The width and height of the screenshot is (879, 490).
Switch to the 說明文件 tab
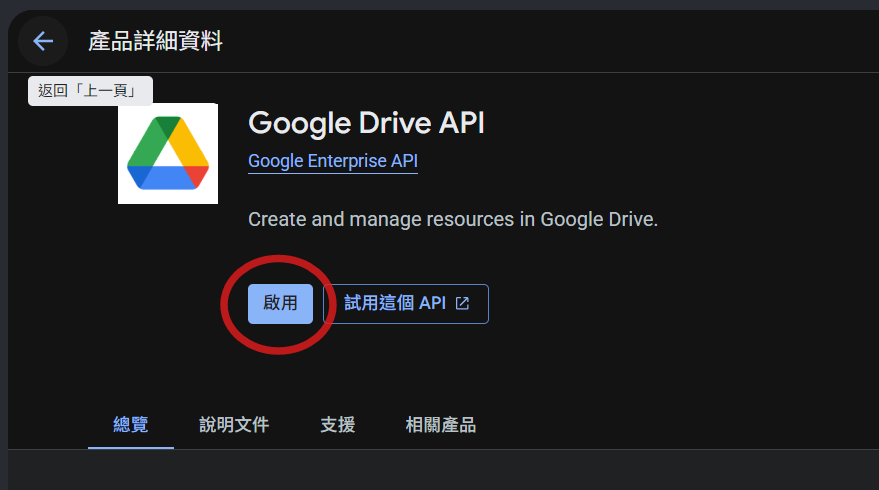(234, 424)
